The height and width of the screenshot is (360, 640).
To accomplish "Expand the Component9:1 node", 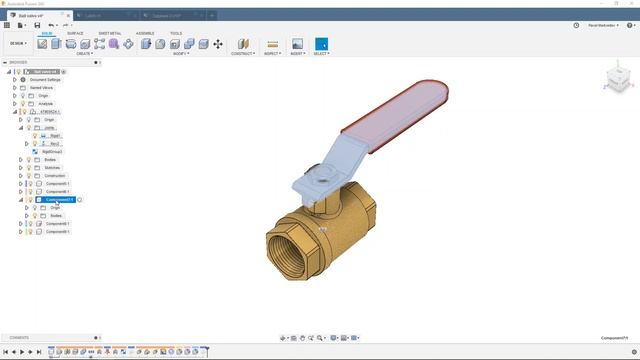I will [21, 232].
